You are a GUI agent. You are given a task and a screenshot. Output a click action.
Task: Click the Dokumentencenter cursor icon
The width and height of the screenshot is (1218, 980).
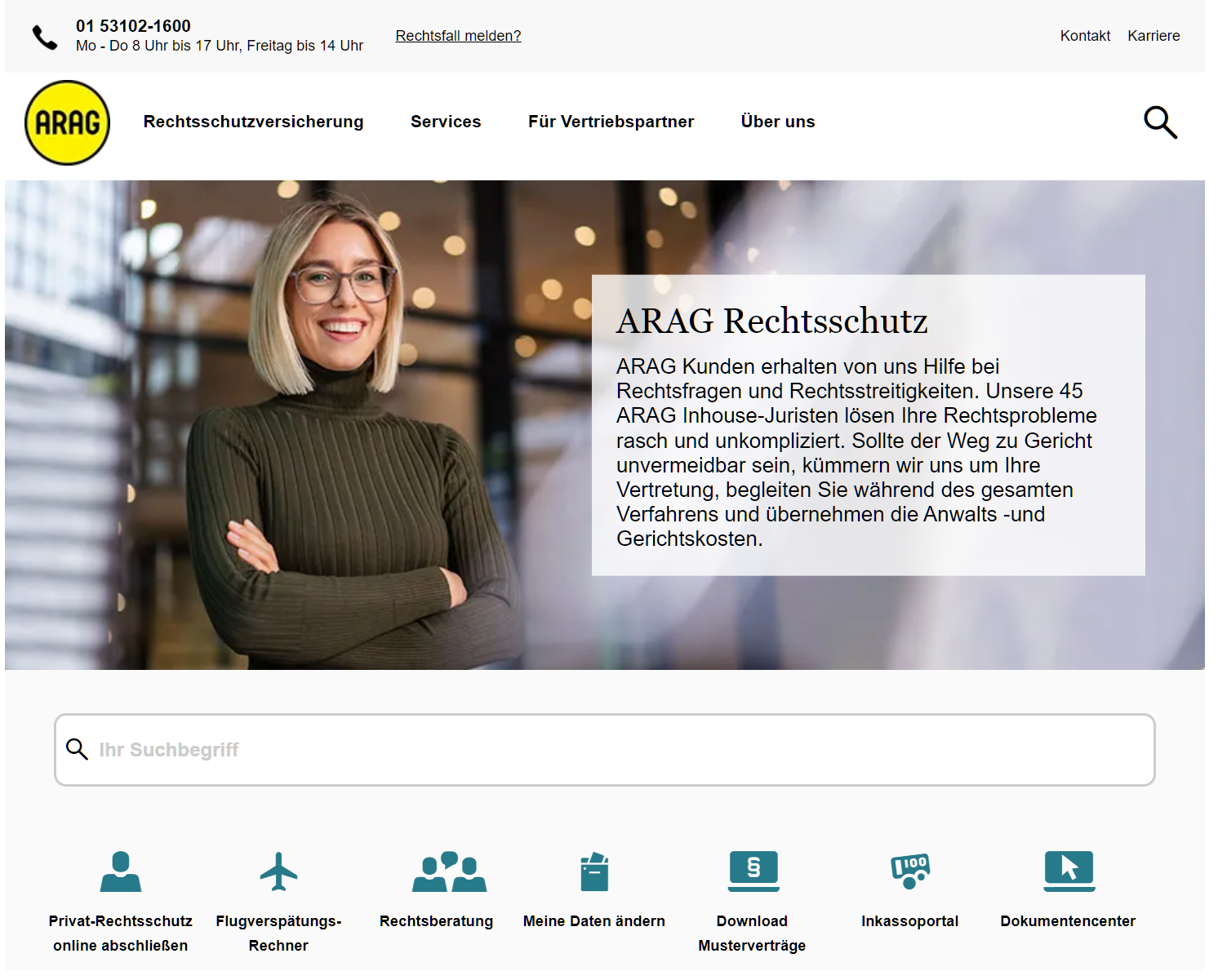tap(1069, 871)
